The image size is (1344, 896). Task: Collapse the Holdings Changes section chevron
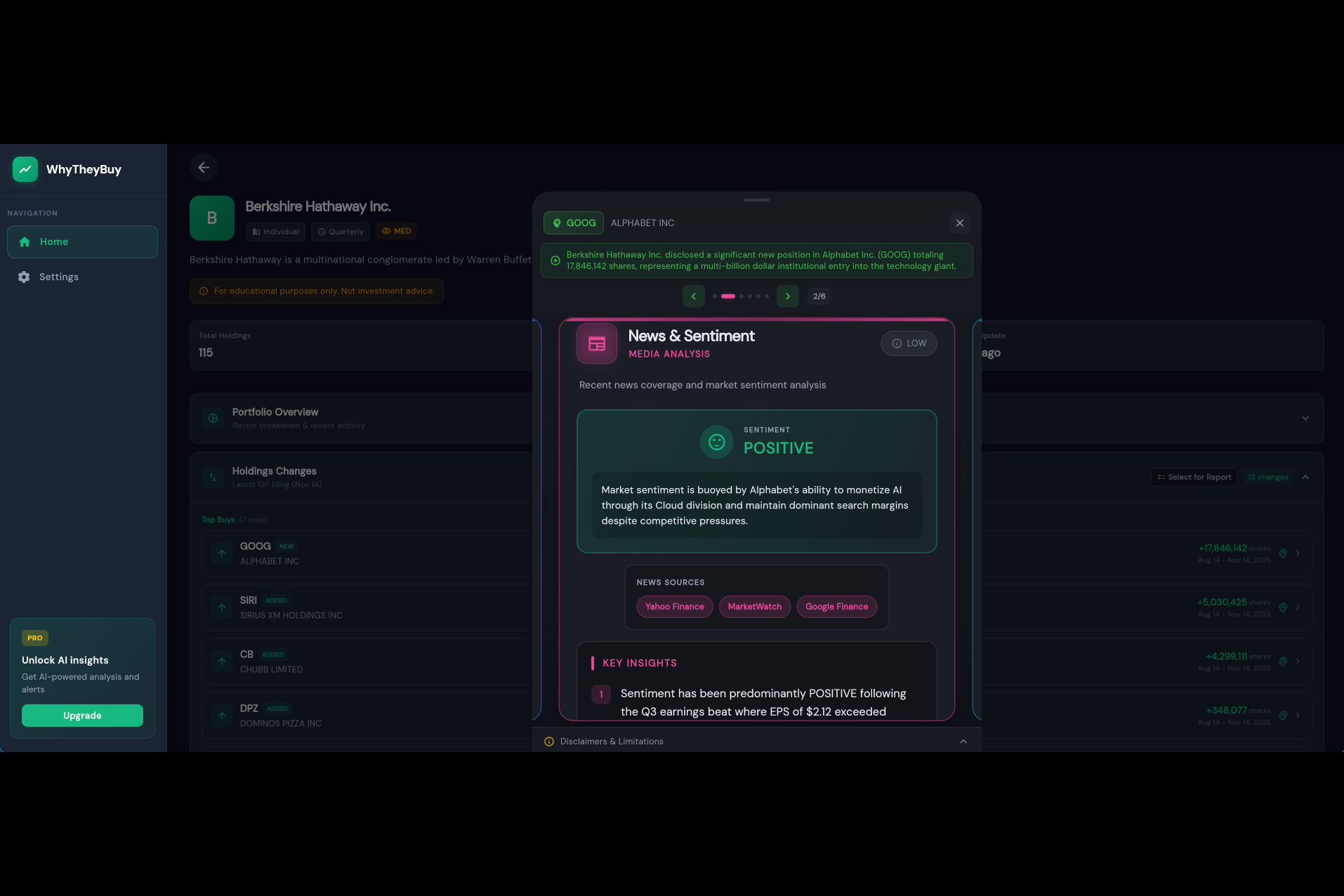[1305, 477]
